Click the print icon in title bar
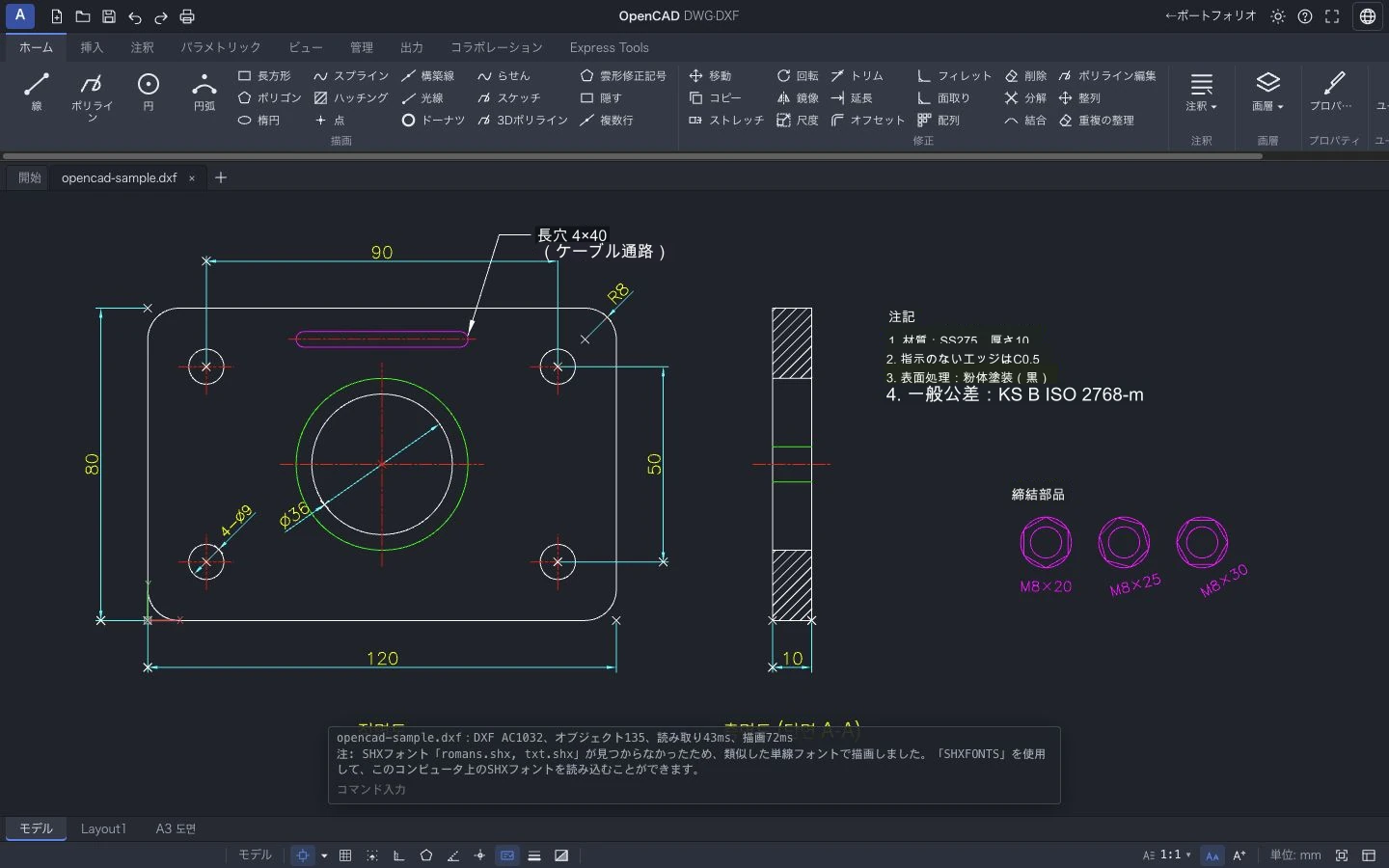The image size is (1389, 868). (187, 16)
